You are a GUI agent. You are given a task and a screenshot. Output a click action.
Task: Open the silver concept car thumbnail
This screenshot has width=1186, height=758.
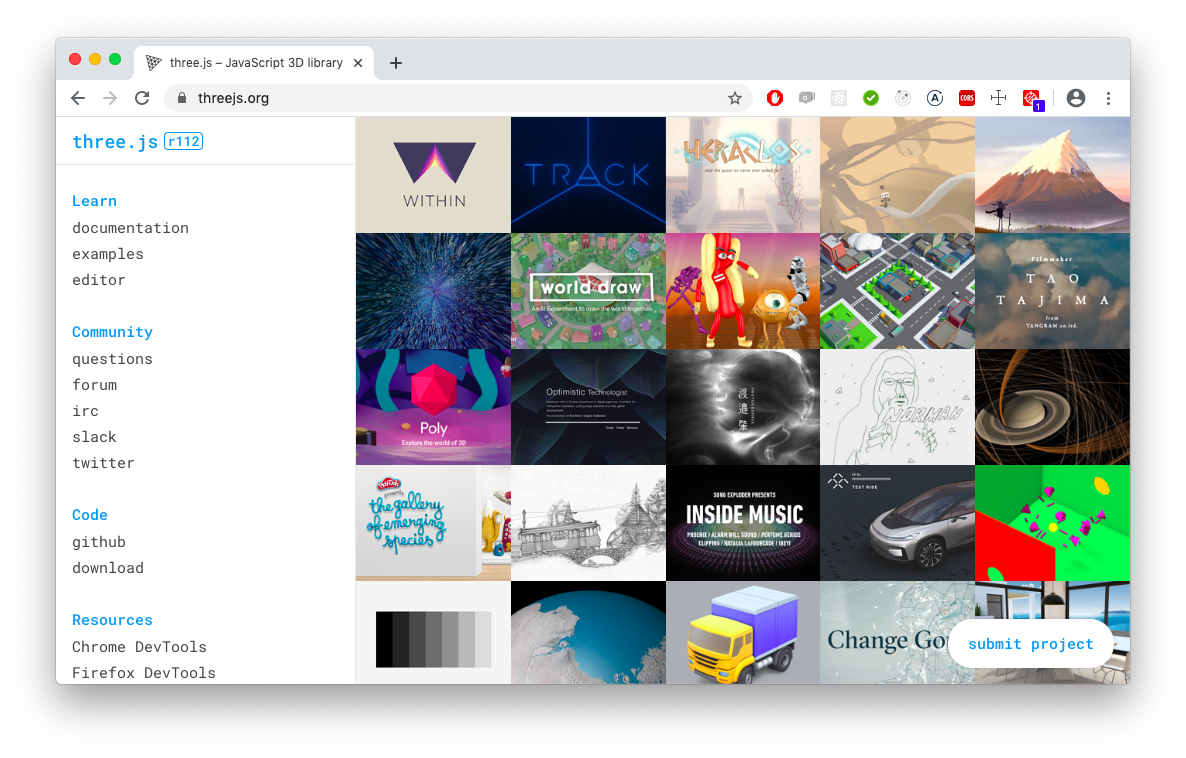pos(898,523)
